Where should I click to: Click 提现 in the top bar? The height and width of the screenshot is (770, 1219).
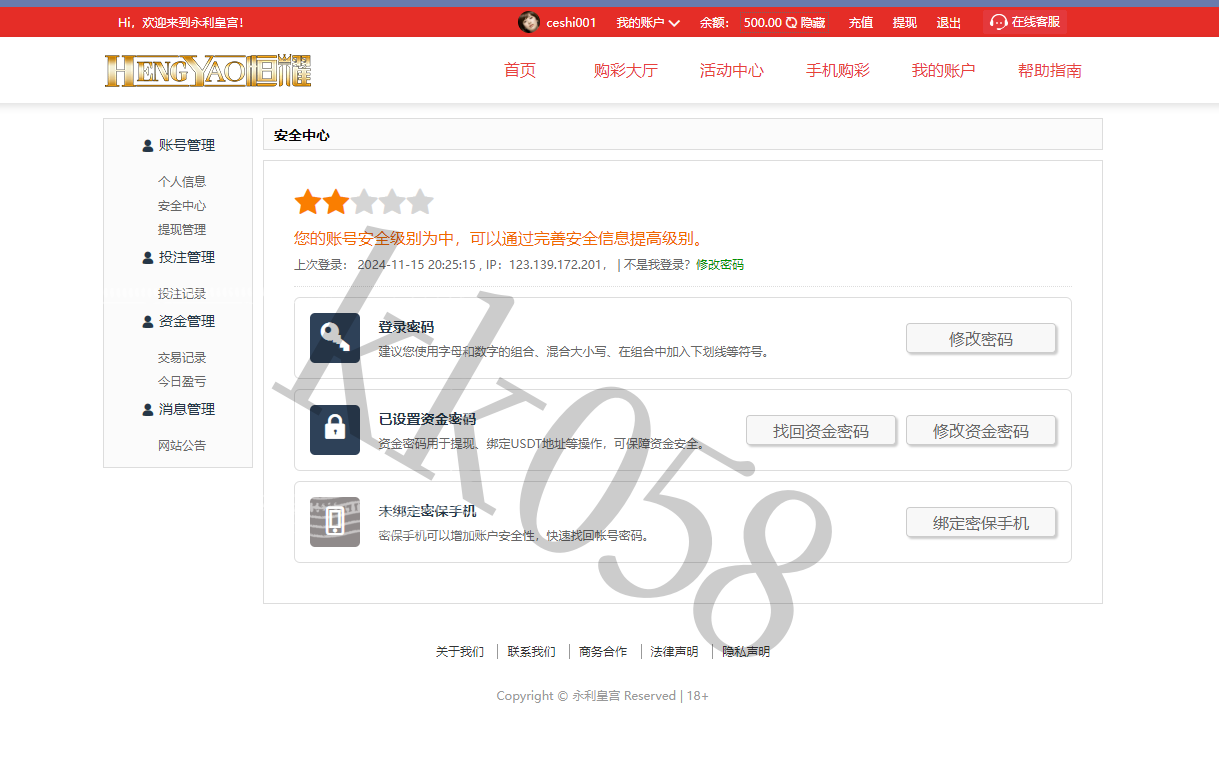click(905, 23)
